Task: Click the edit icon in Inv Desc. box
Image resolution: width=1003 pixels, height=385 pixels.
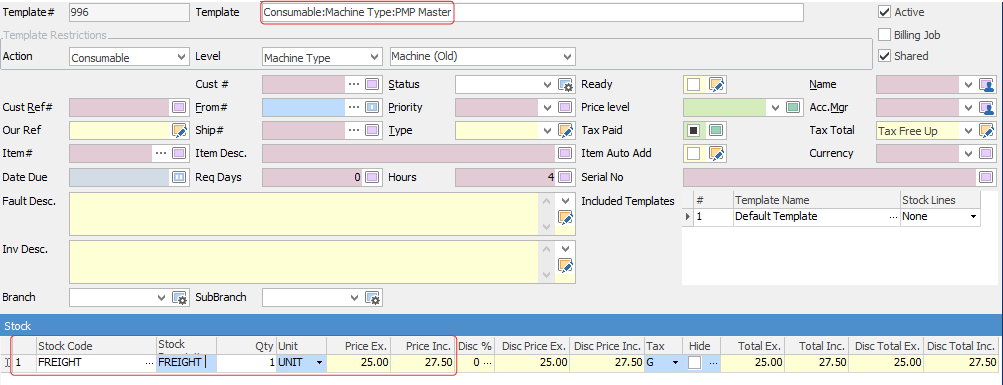Action: tap(565, 265)
